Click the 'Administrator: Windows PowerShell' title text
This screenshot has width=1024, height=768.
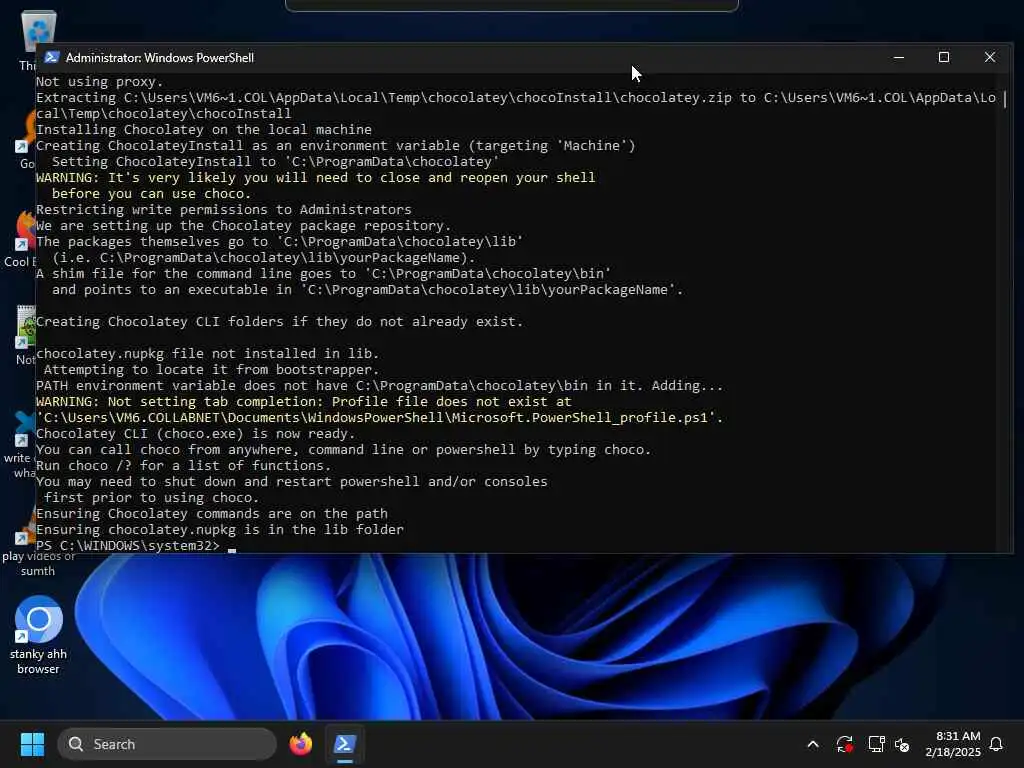coord(160,57)
